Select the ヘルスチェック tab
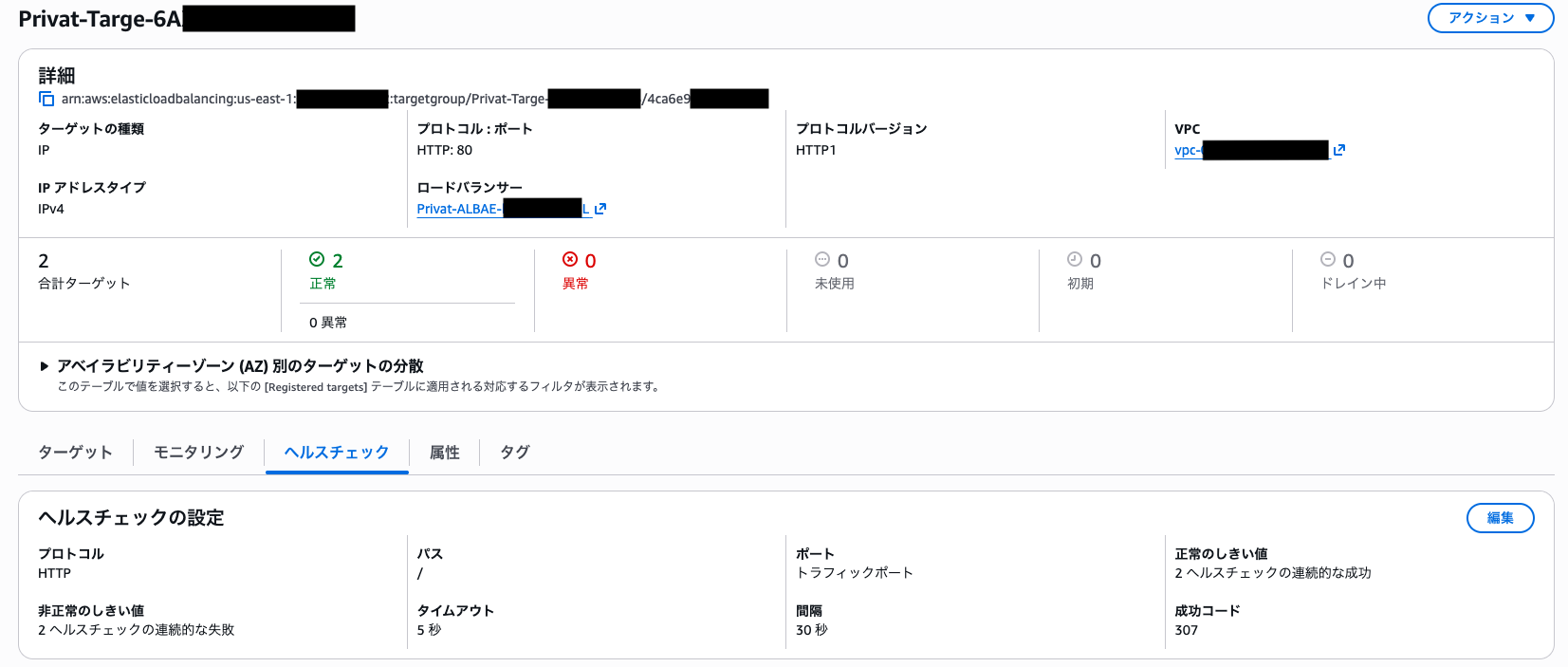This screenshot has width=1568, height=667. tap(337, 453)
